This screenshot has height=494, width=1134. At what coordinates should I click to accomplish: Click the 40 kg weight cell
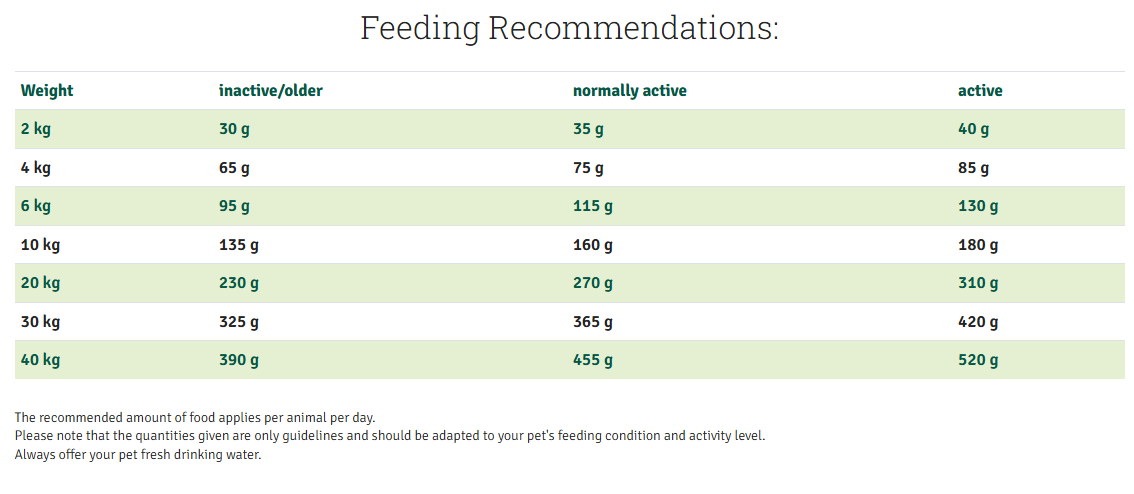pyautogui.click(x=40, y=360)
